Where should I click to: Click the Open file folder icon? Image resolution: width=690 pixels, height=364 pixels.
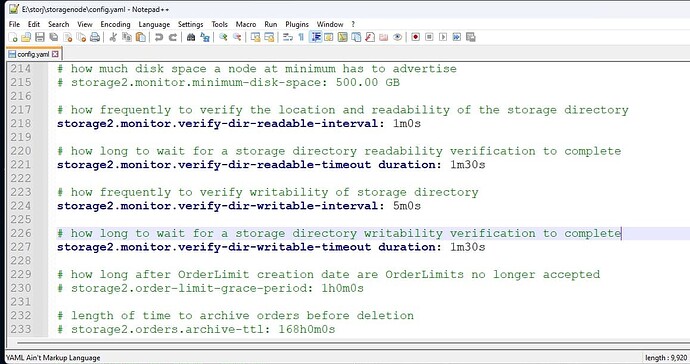tap(26, 37)
